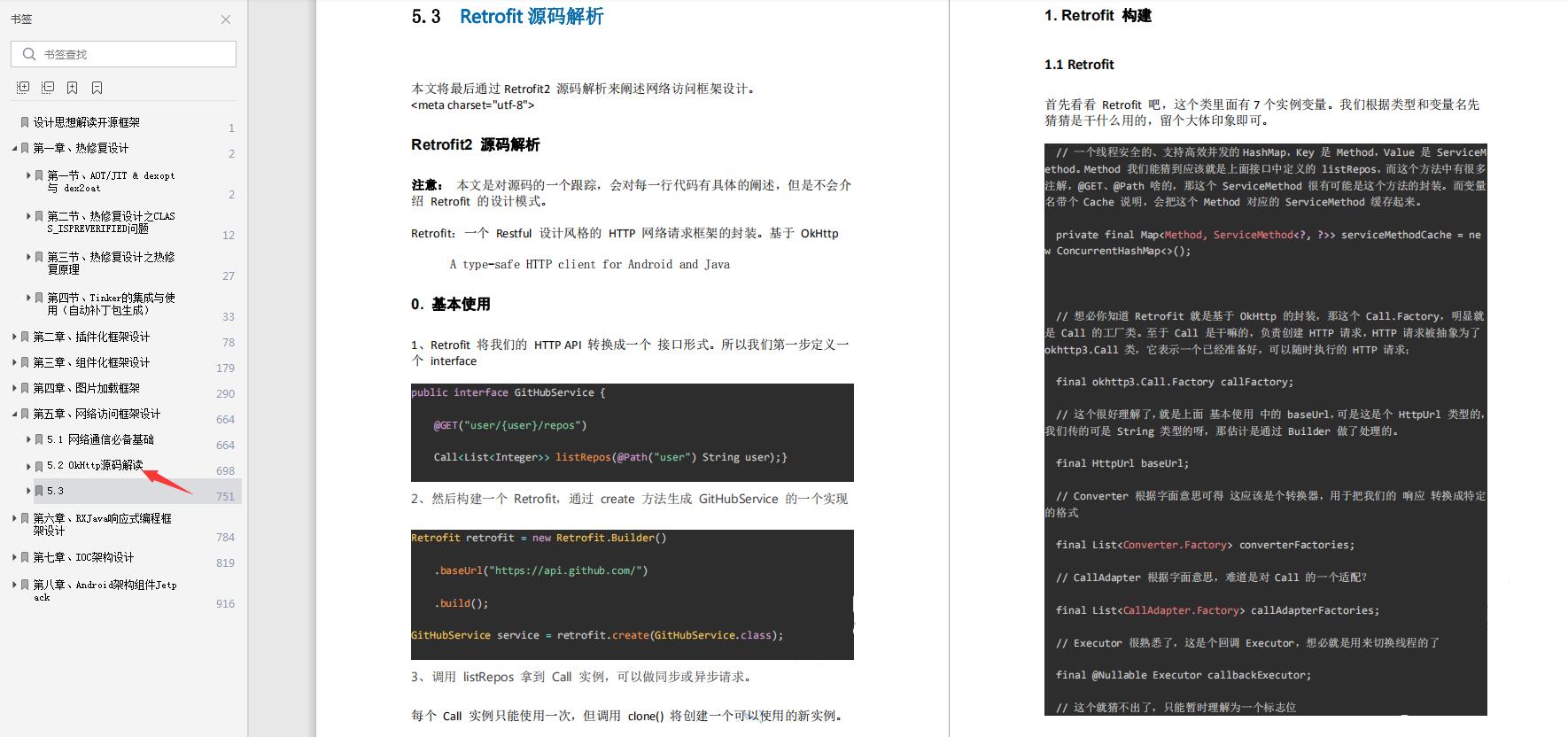Click the Retrofit2 源码解析 subheading
This screenshot has width=1568, height=737.
point(476,144)
